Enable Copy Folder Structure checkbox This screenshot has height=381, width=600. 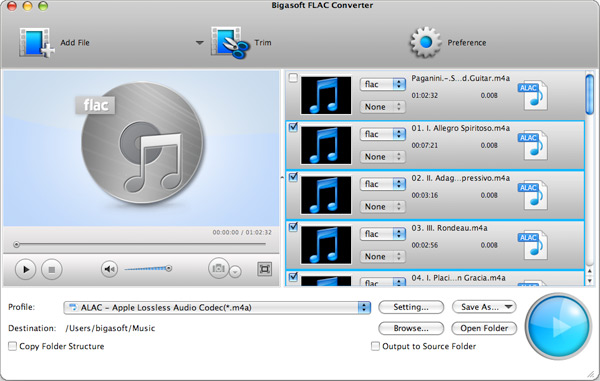13,346
